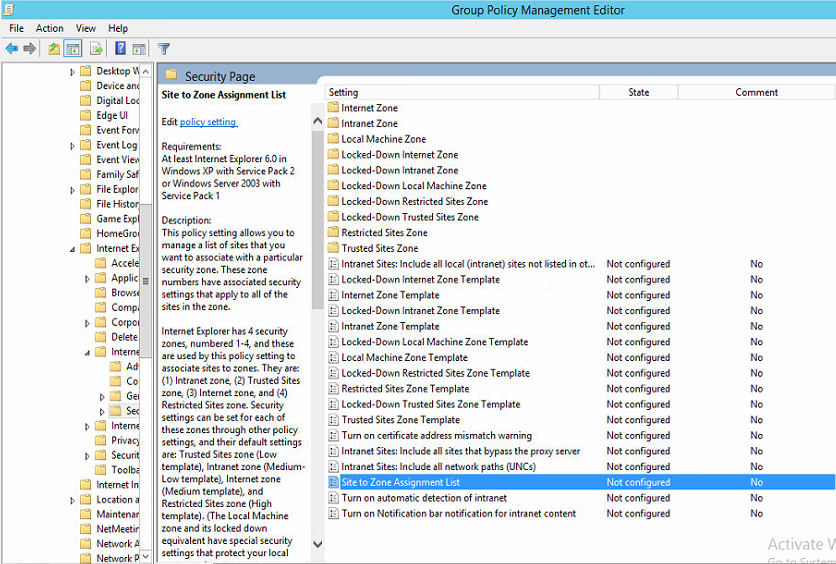The height and width of the screenshot is (564, 836).
Task: Sort by Setting column header
Action: [x=462, y=92]
